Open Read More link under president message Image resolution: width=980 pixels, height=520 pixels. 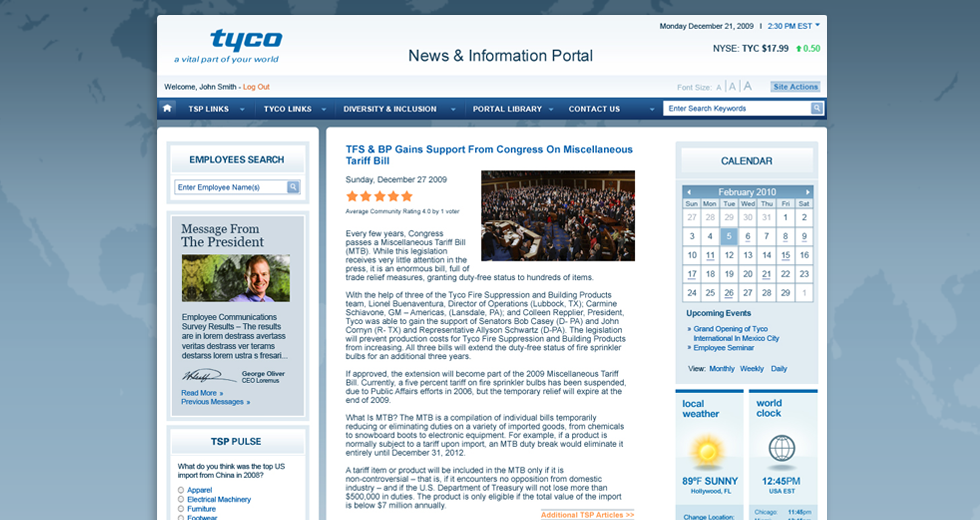point(202,393)
